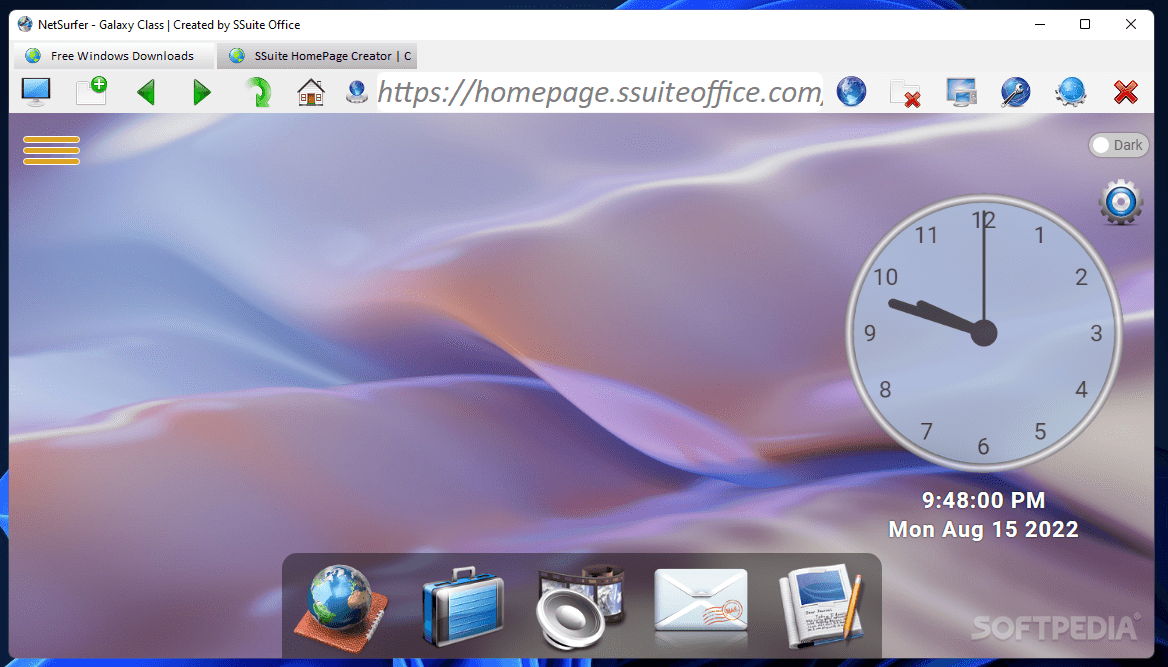Click the red X toolbar icon
The image size is (1168, 667).
(x=1126, y=92)
